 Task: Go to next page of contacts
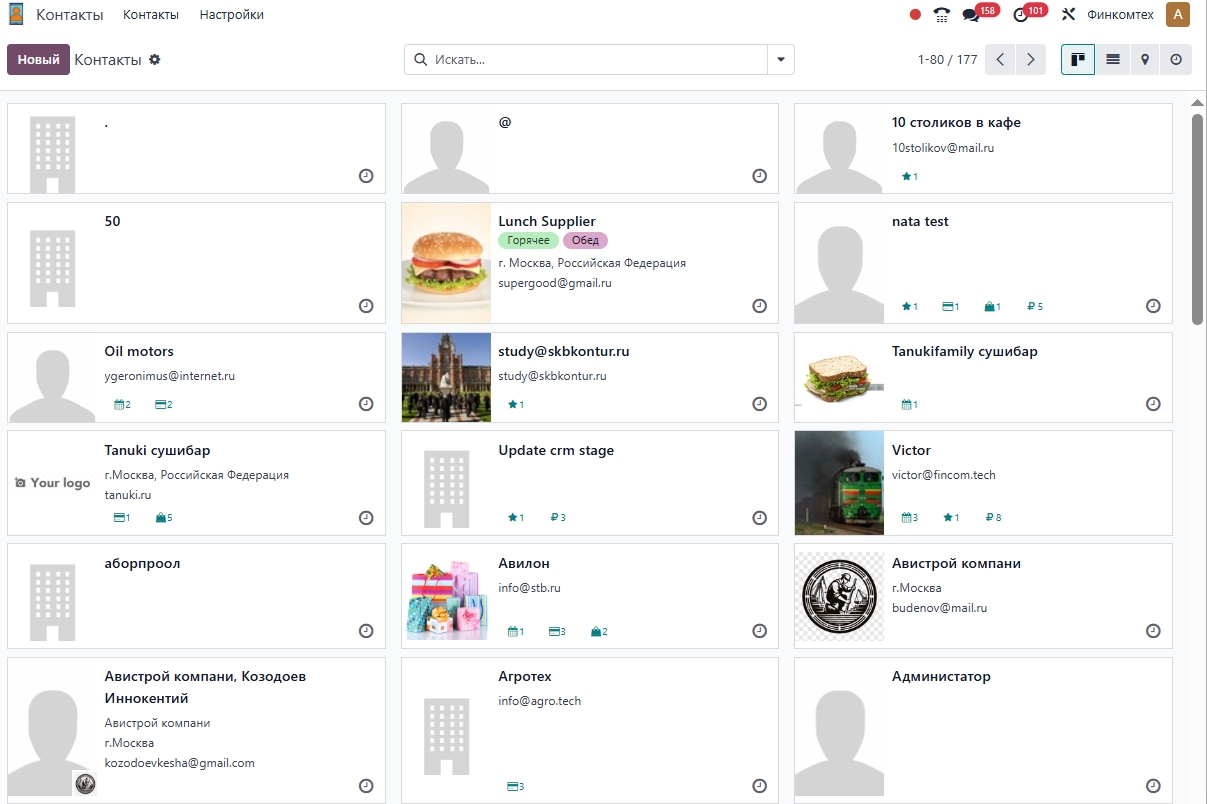[1031, 60]
